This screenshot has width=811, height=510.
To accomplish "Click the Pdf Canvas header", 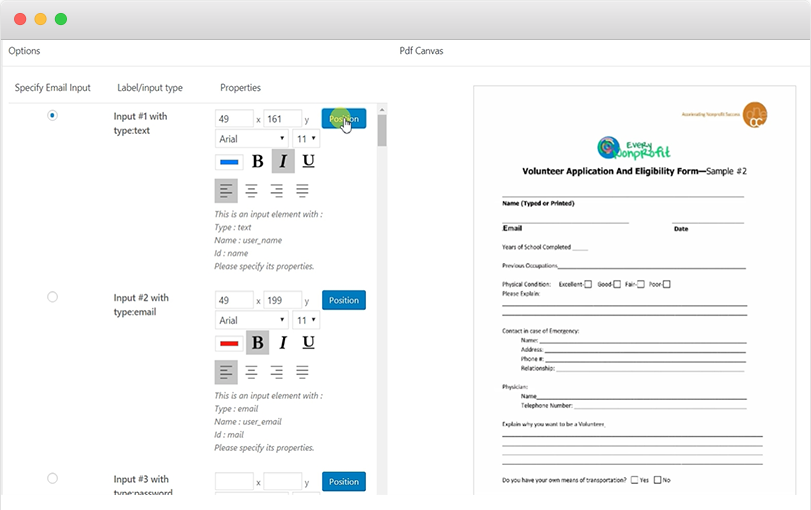I will tap(421, 51).
